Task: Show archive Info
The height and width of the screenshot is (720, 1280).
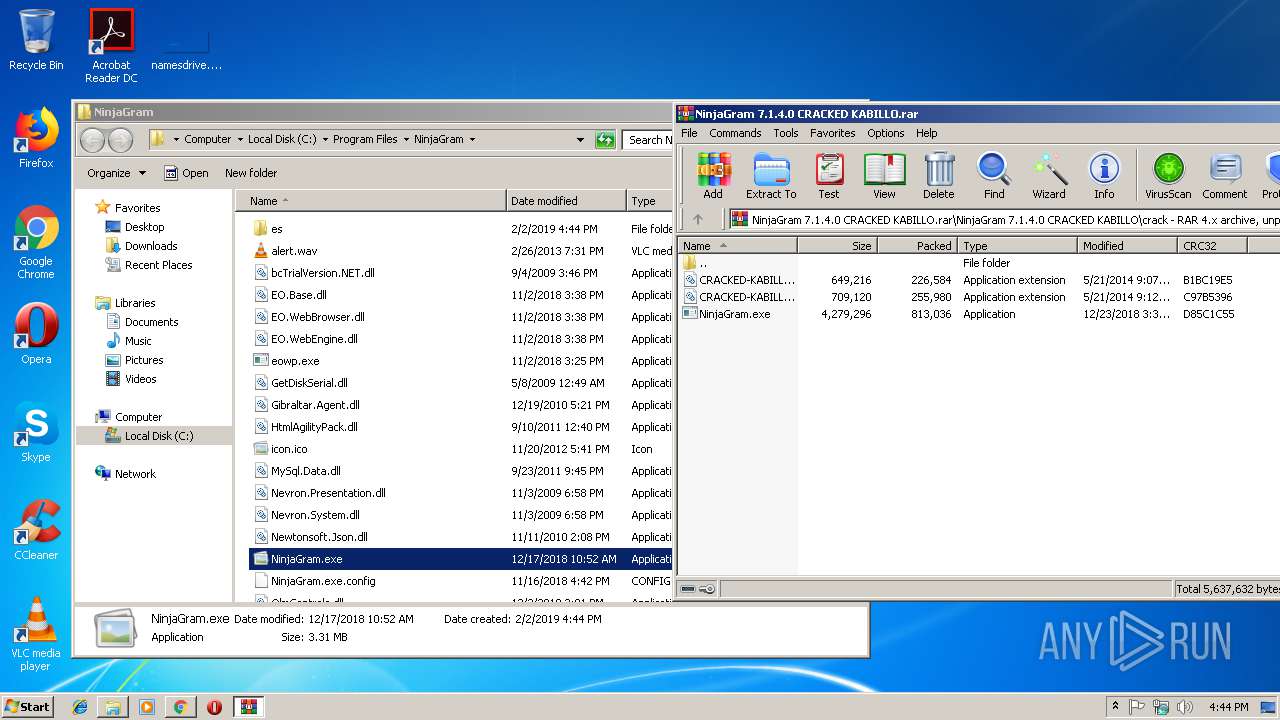Action: coord(1104,176)
